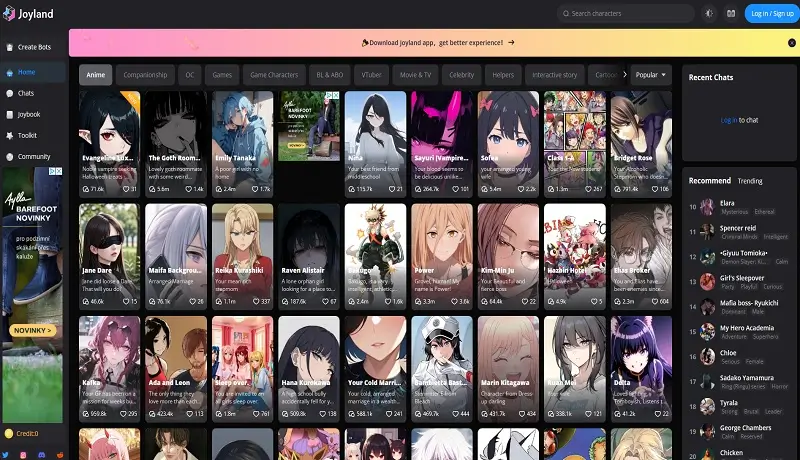Toggle the light/dark theme

coord(710,14)
